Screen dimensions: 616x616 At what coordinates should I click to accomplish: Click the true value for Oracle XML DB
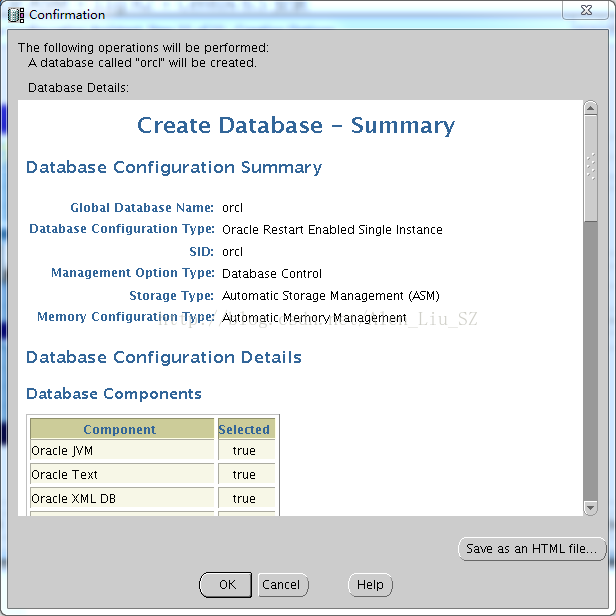[244, 499]
